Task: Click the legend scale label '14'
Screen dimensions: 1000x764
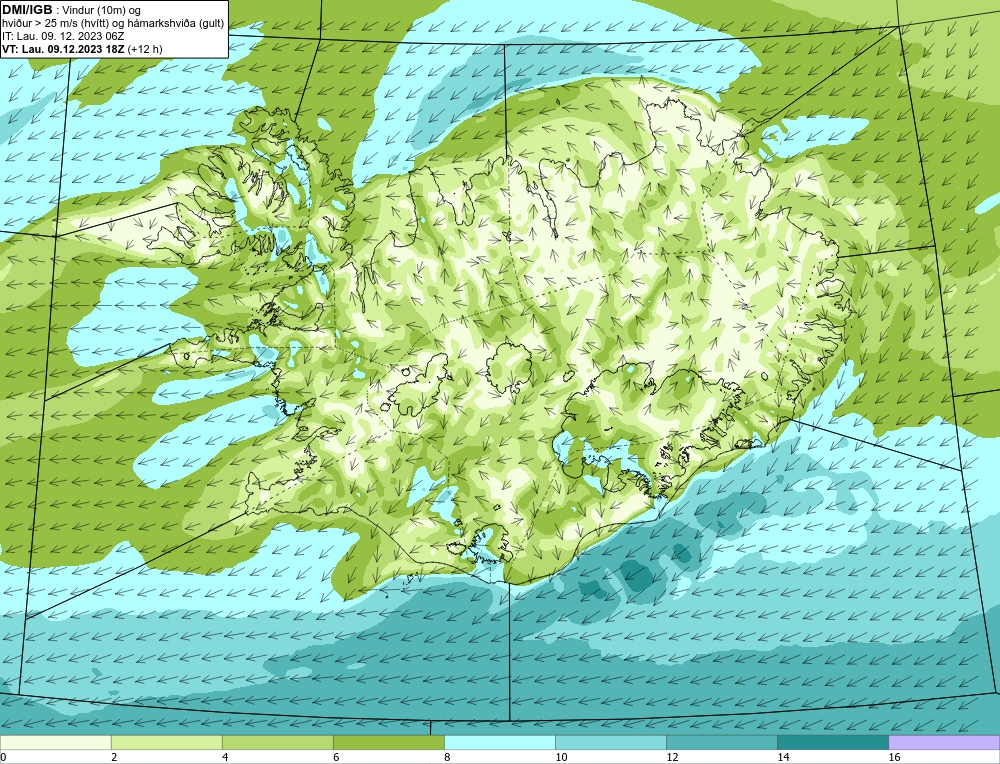Action: (783, 757)
